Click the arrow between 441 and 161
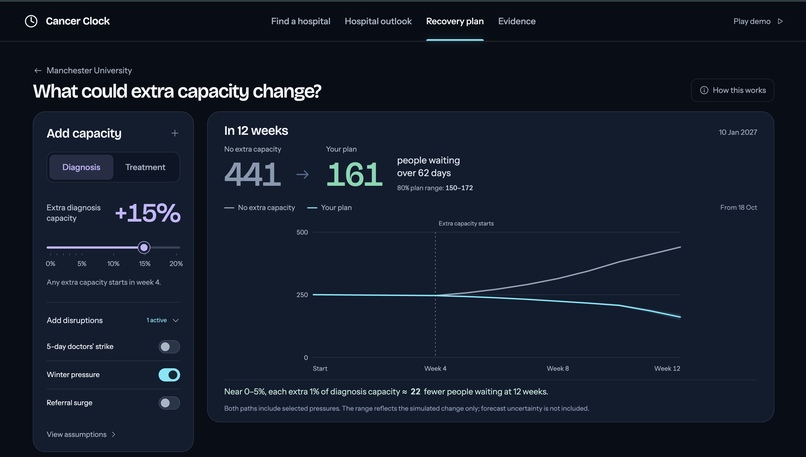The width and height of the screenshot is (806, 457). (x=303, y=174)
